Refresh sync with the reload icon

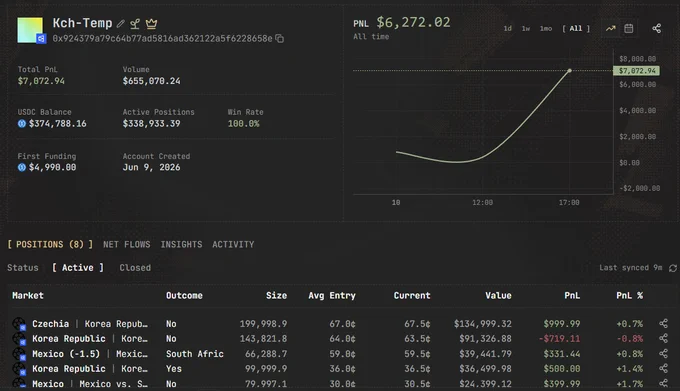coord(673,268)
